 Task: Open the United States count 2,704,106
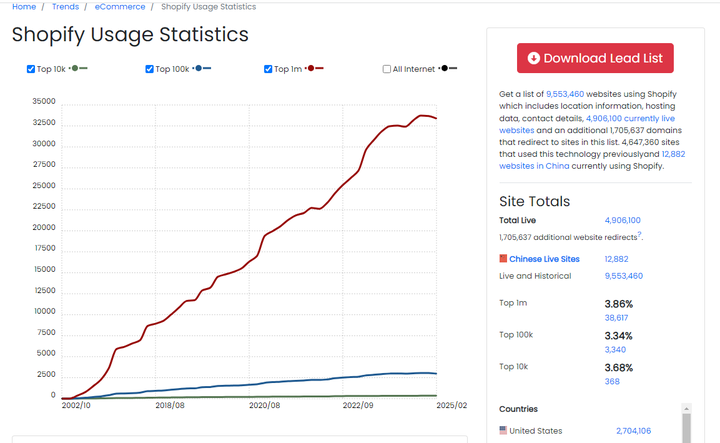click(x=634, y=431)
